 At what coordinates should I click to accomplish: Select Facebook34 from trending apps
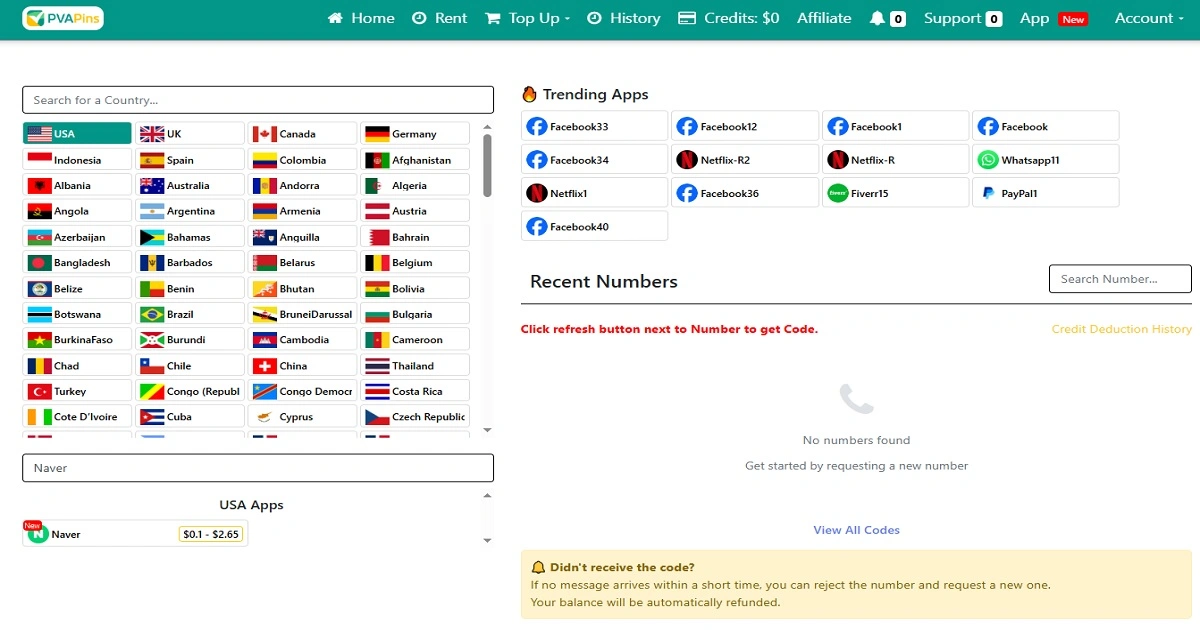click(594, 159)
